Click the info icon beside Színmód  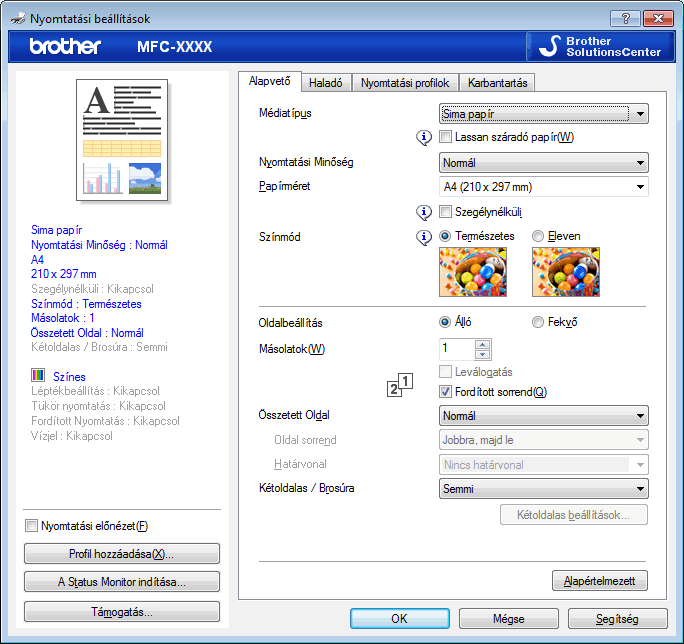click(x=424, y=237)
